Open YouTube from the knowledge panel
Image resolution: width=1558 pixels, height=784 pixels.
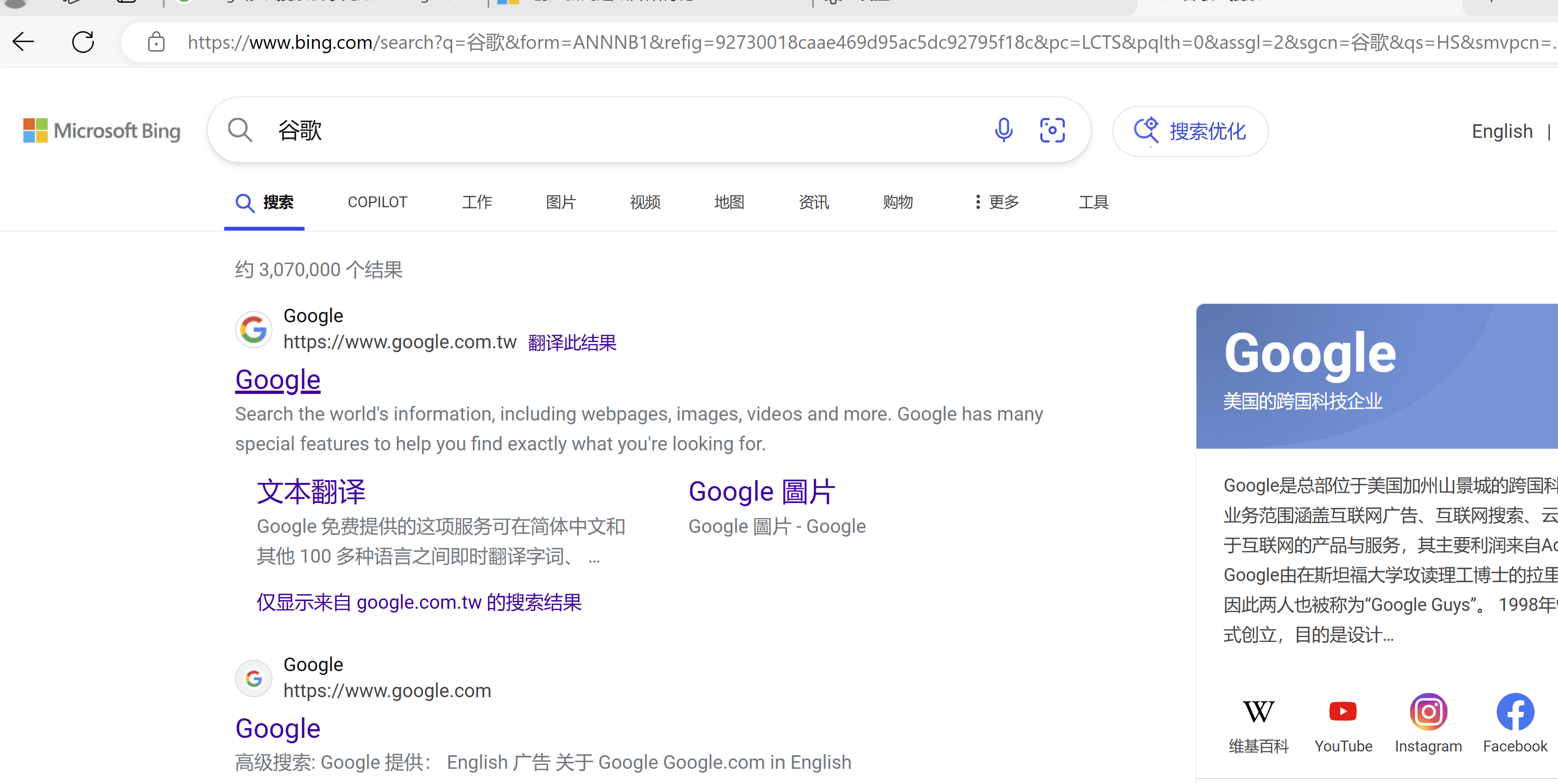click(x=1343, y=711)
